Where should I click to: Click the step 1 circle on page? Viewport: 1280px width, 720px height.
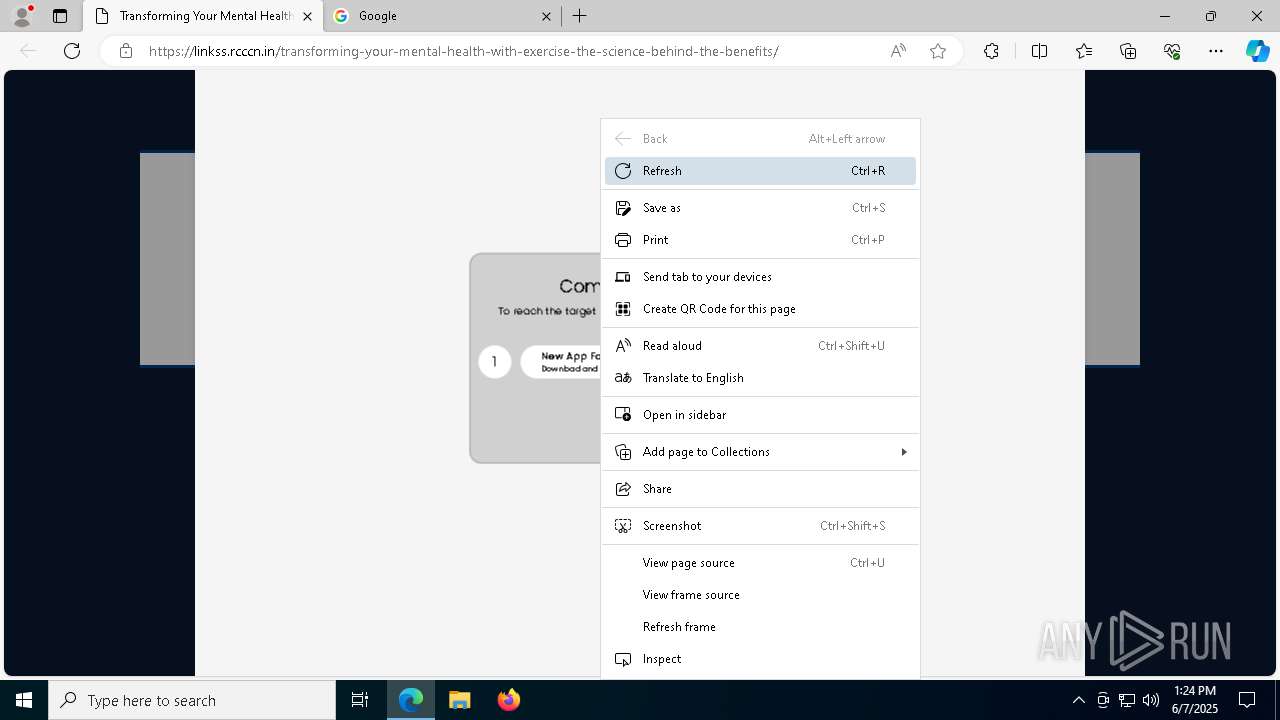[494, 362]
